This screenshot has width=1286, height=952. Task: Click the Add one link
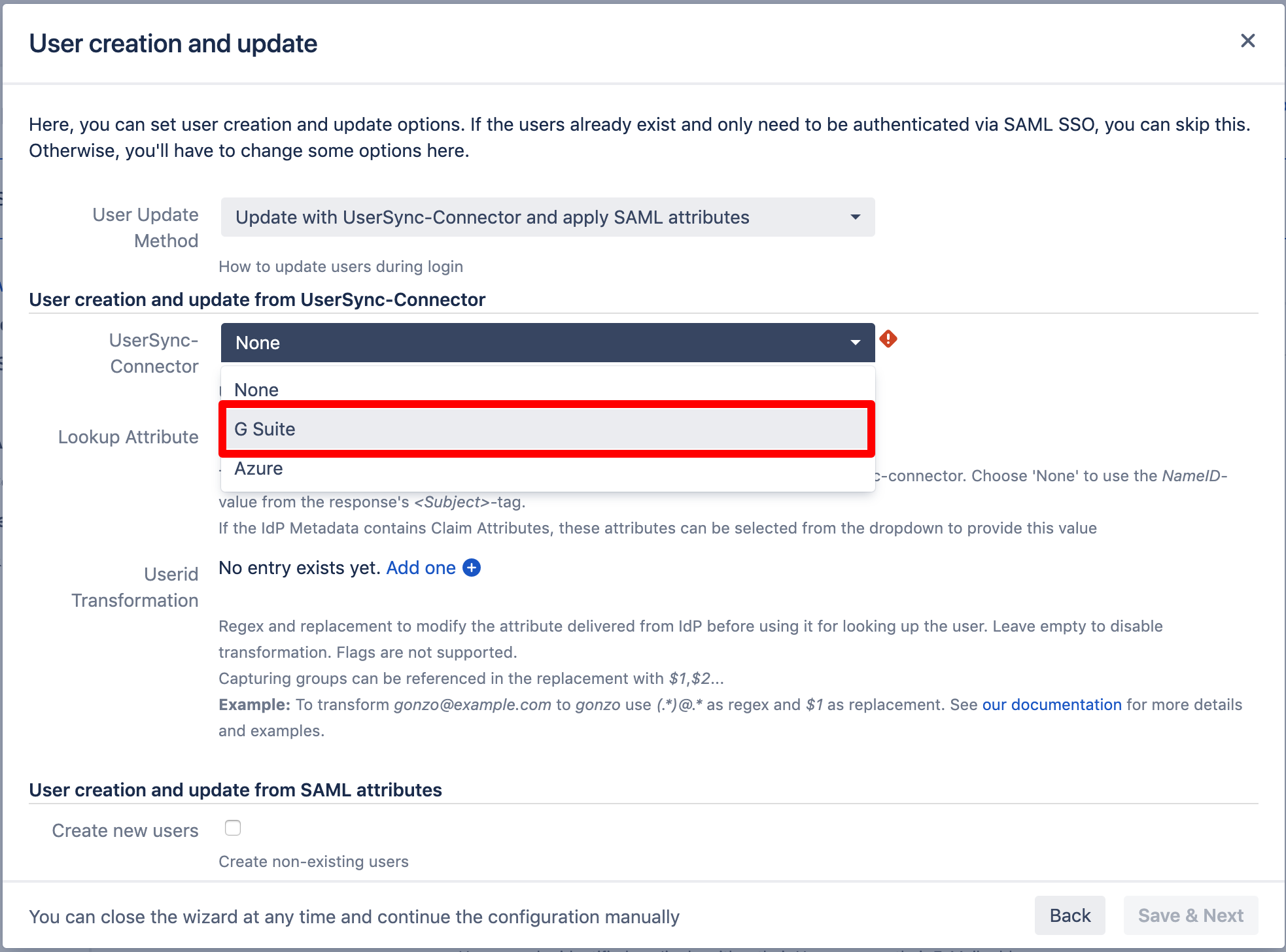point(421,568)
